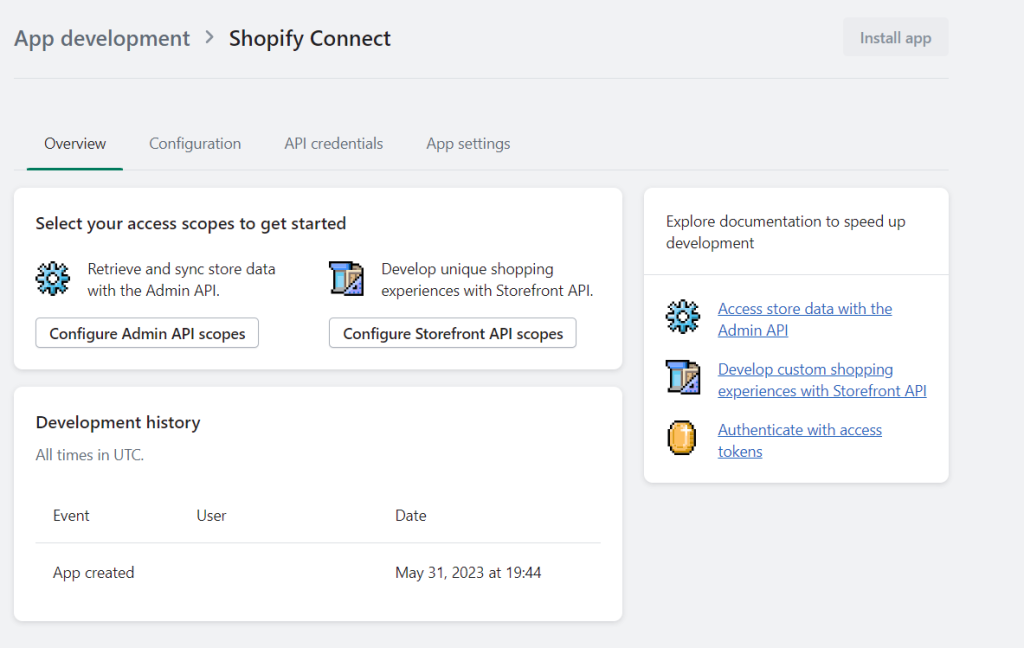Image resolution: width=1024 pixels, height=648 pixels.
Task: Click the storefront icon beside Develop custom shopping link
Action: coord(683,378)
